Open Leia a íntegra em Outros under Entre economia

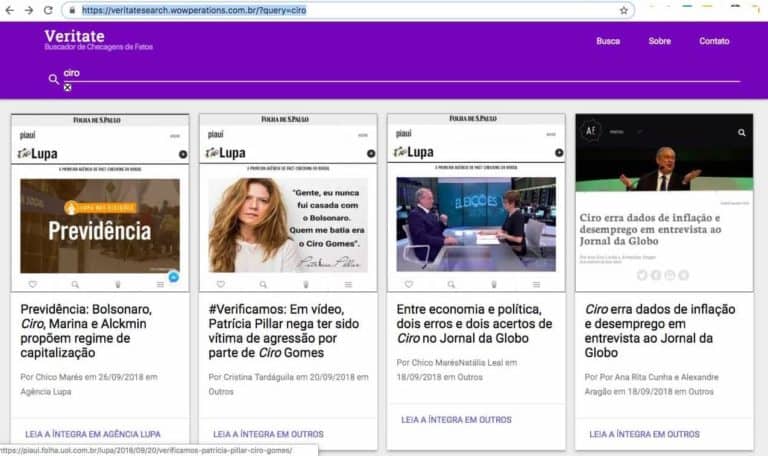pyautogui.click(x=456, y=420)
